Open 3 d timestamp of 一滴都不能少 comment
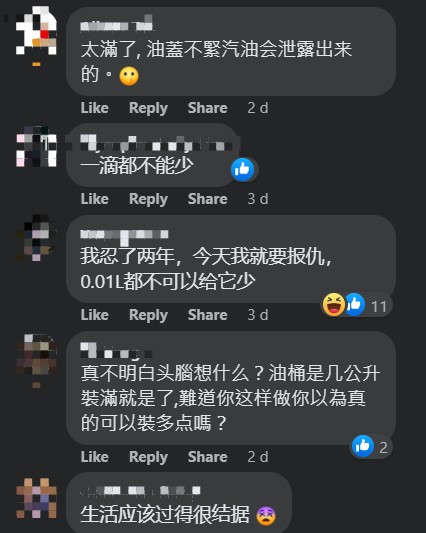Screen dimensions: 426x533 258,199
